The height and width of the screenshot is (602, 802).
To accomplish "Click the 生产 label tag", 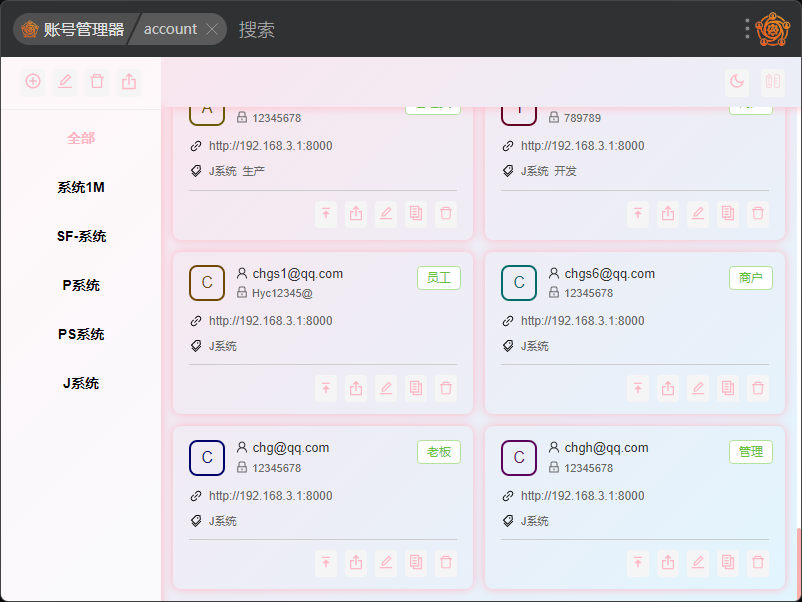I will [x=254, y=171].
